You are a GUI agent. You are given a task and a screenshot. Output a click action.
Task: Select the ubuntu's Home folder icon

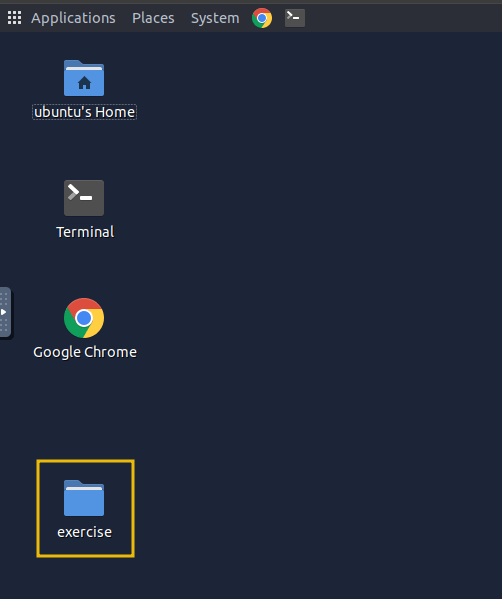84,78
